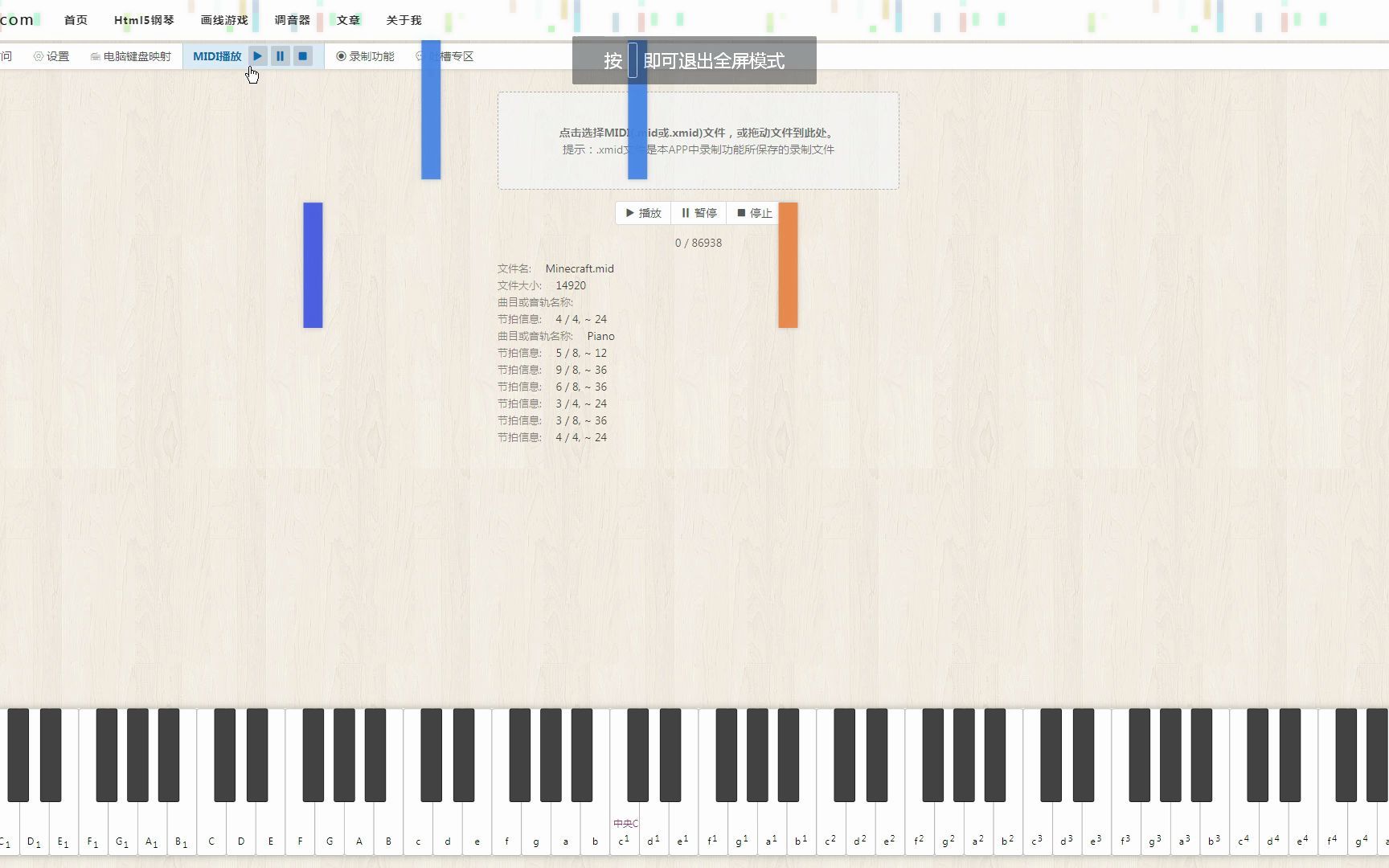Click the 6 / 8, ~ 36 tempo info
The width and height of the screenshot is (1389, 868).
(581, 387)
